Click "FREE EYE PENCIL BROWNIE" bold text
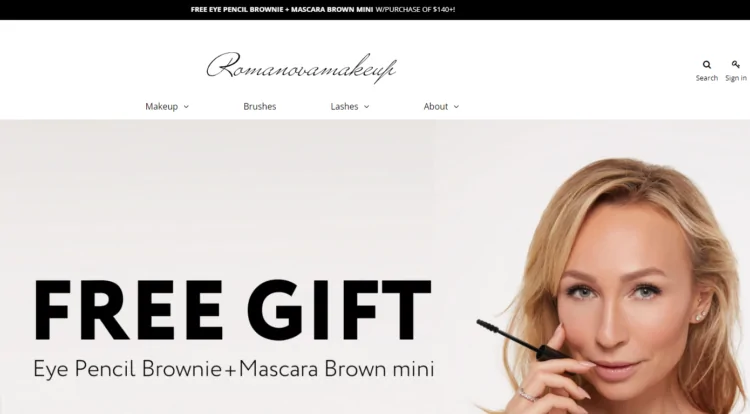 [x=237, y=10]
